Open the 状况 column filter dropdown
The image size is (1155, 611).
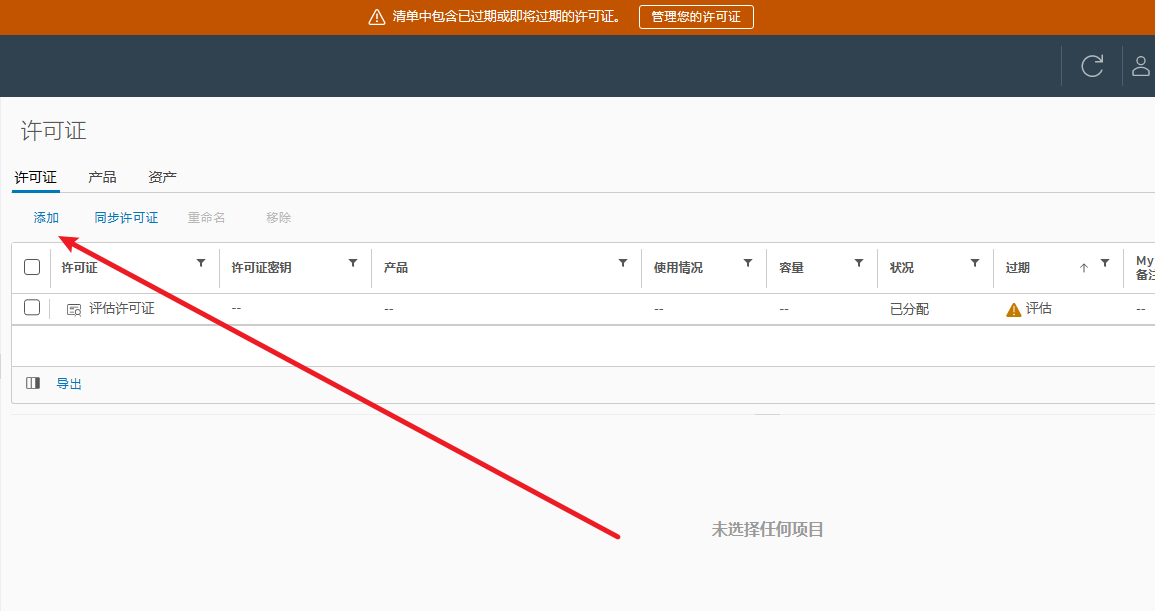pyautogui.click(x=975, y=263)
